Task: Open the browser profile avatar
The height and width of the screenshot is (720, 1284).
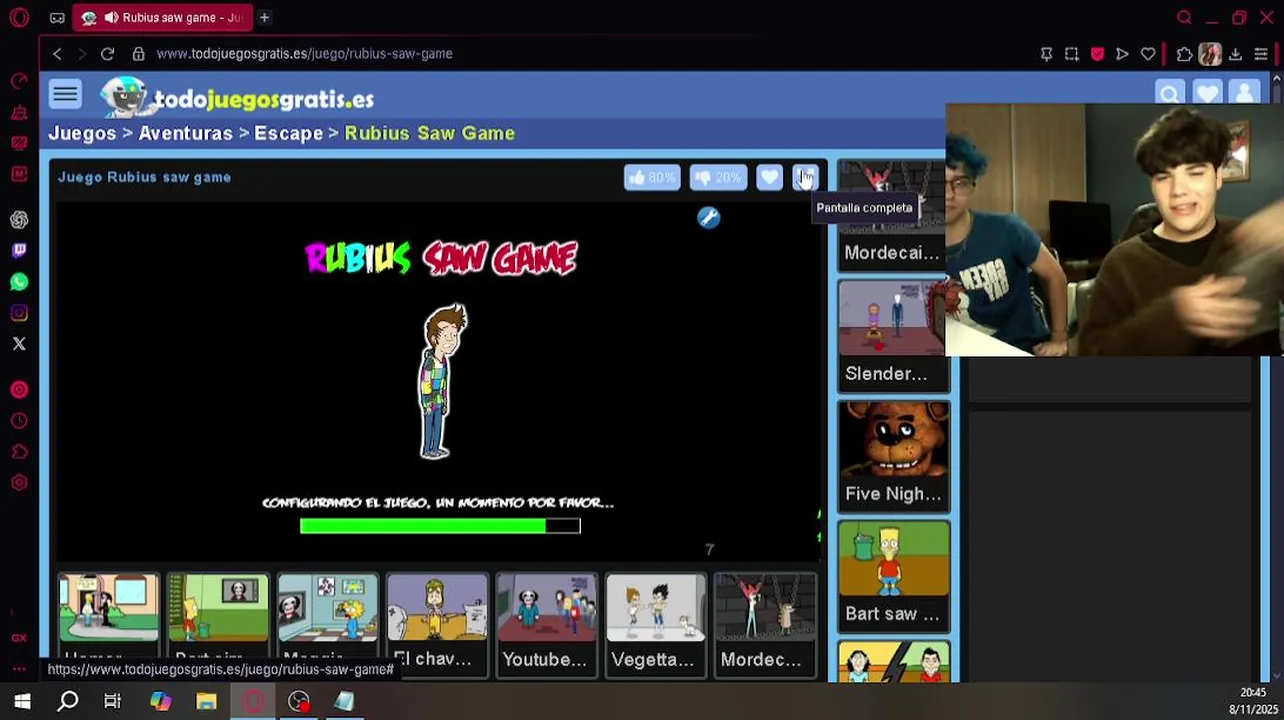Action: [1210, 54]
